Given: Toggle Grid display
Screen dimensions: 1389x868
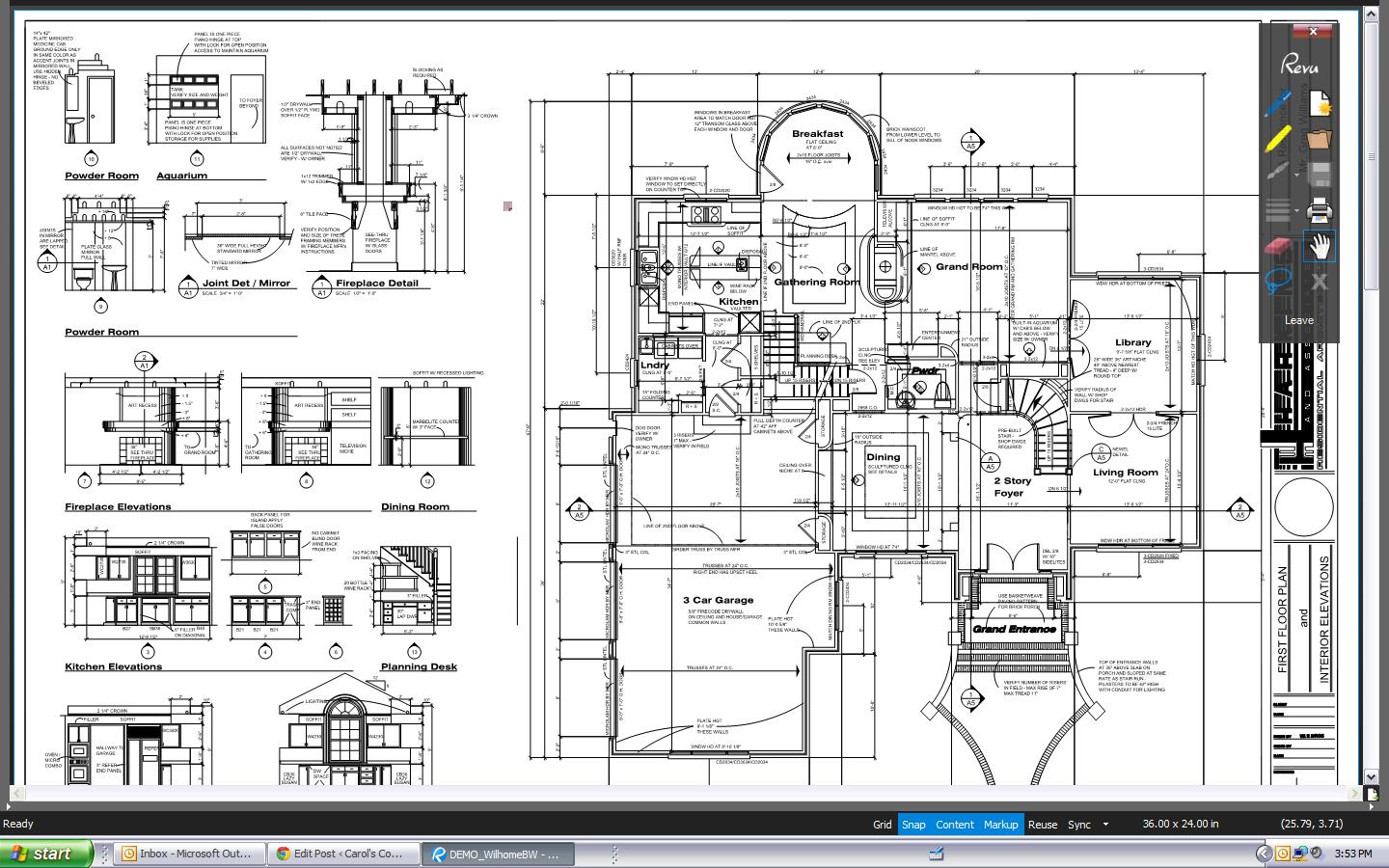Looking at the screenshot, I should (882, 825).
